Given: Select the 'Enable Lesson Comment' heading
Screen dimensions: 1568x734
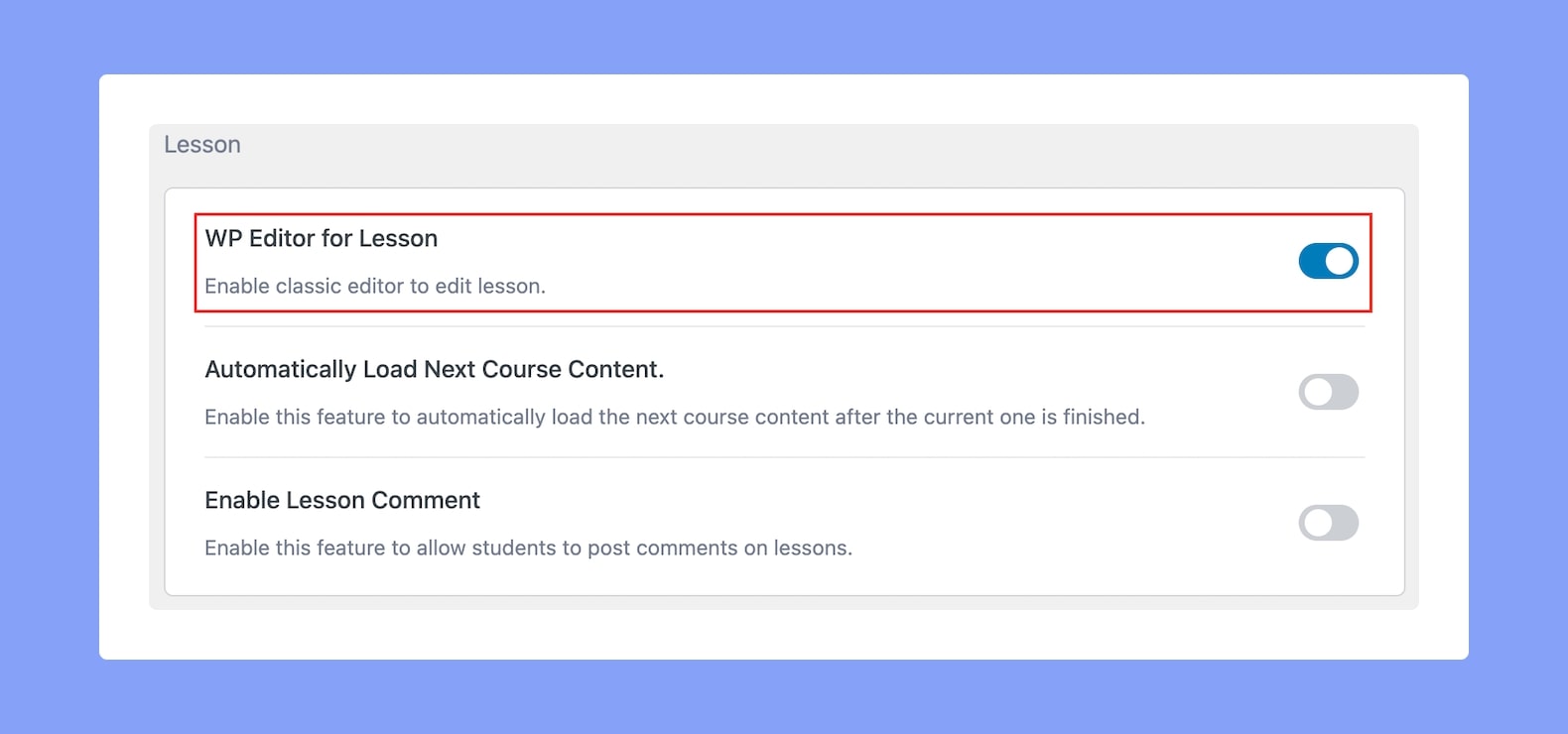Looking at the screenshot, I should [x=342, y=500].
